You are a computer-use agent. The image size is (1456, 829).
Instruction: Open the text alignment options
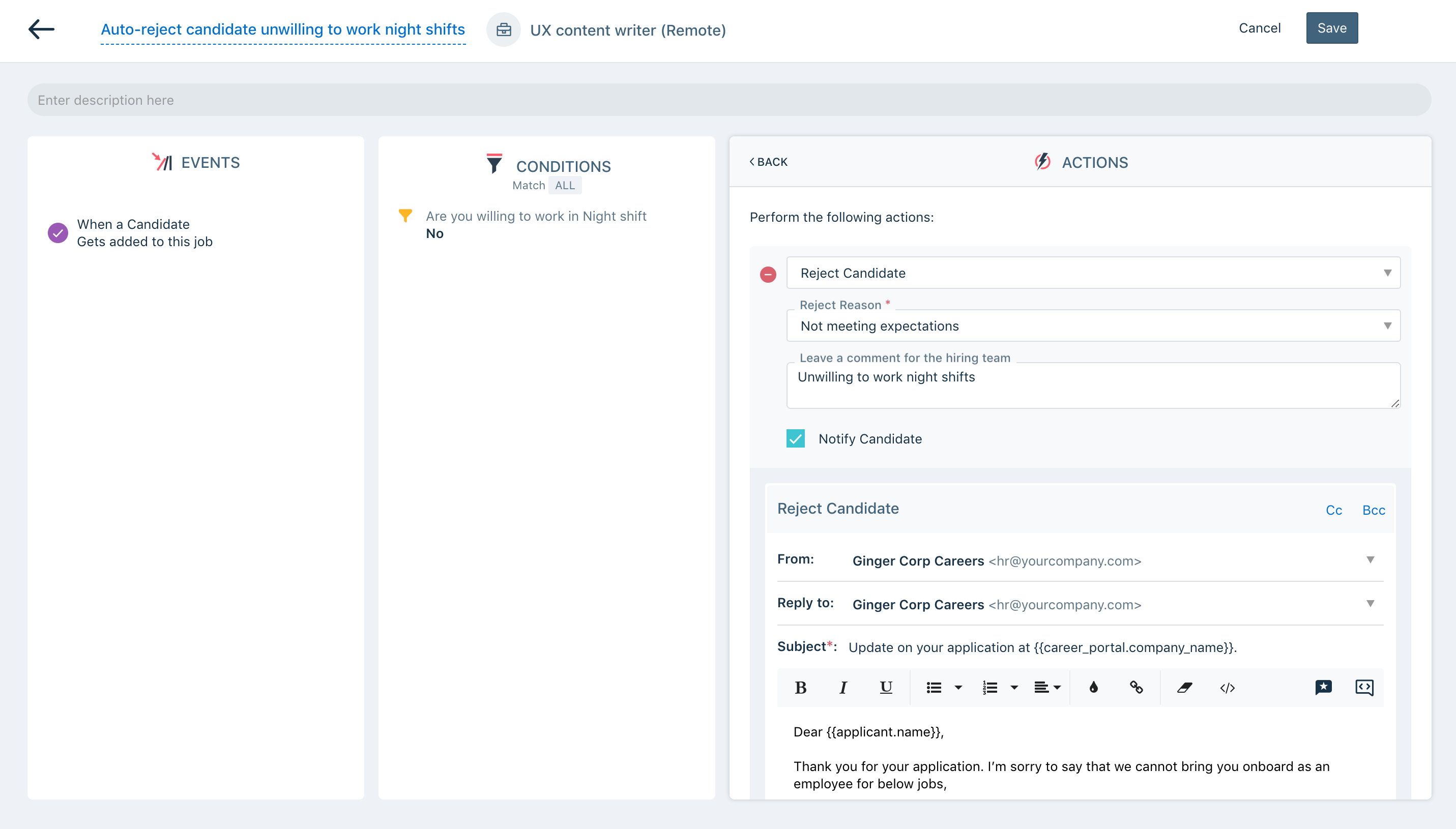(1047, 688)
